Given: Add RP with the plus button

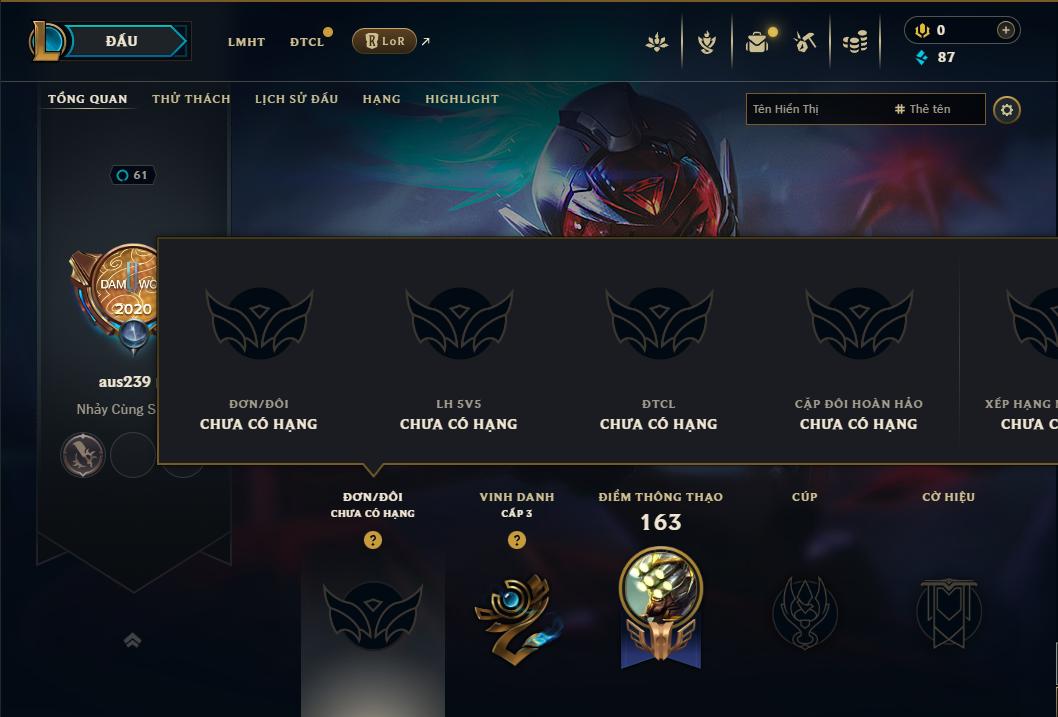Looking at the screenshot, I should point(1005,30).
